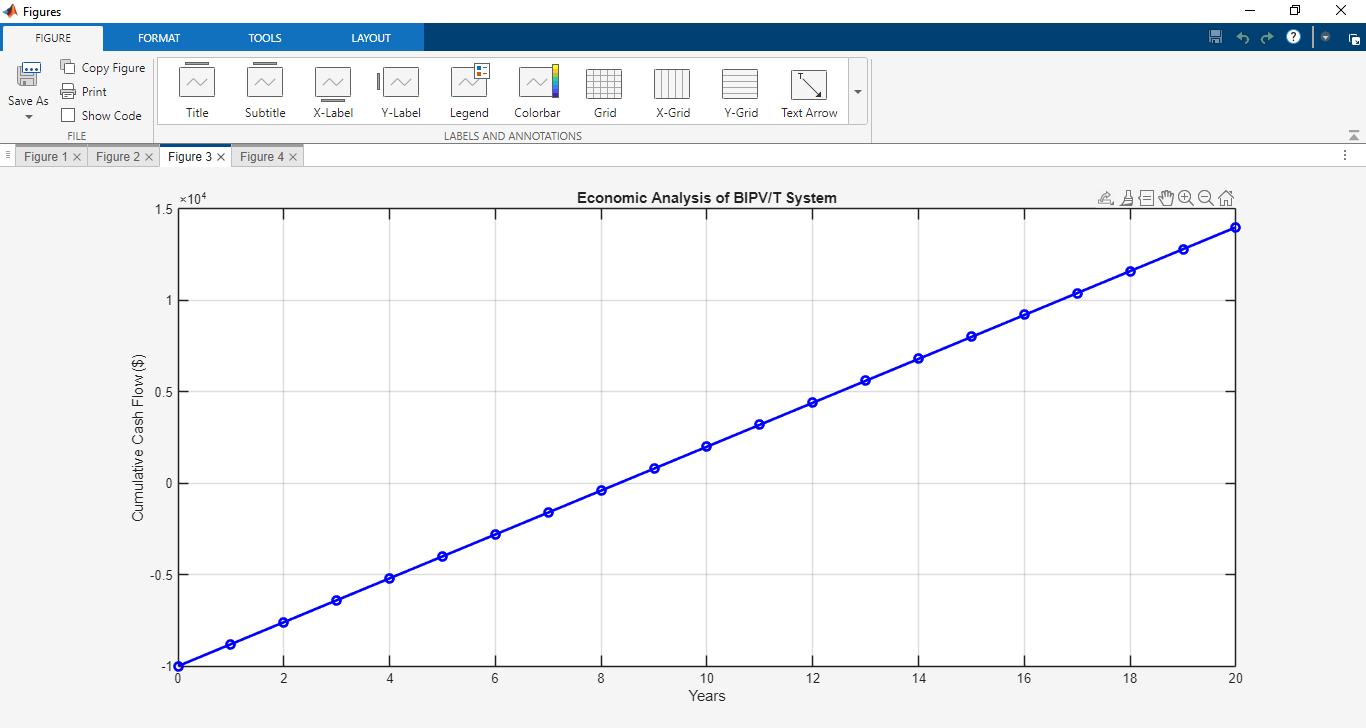This screenshot has height=728, width=1366.
Task: Enable the data tips tool
Action: (1146, 198)
